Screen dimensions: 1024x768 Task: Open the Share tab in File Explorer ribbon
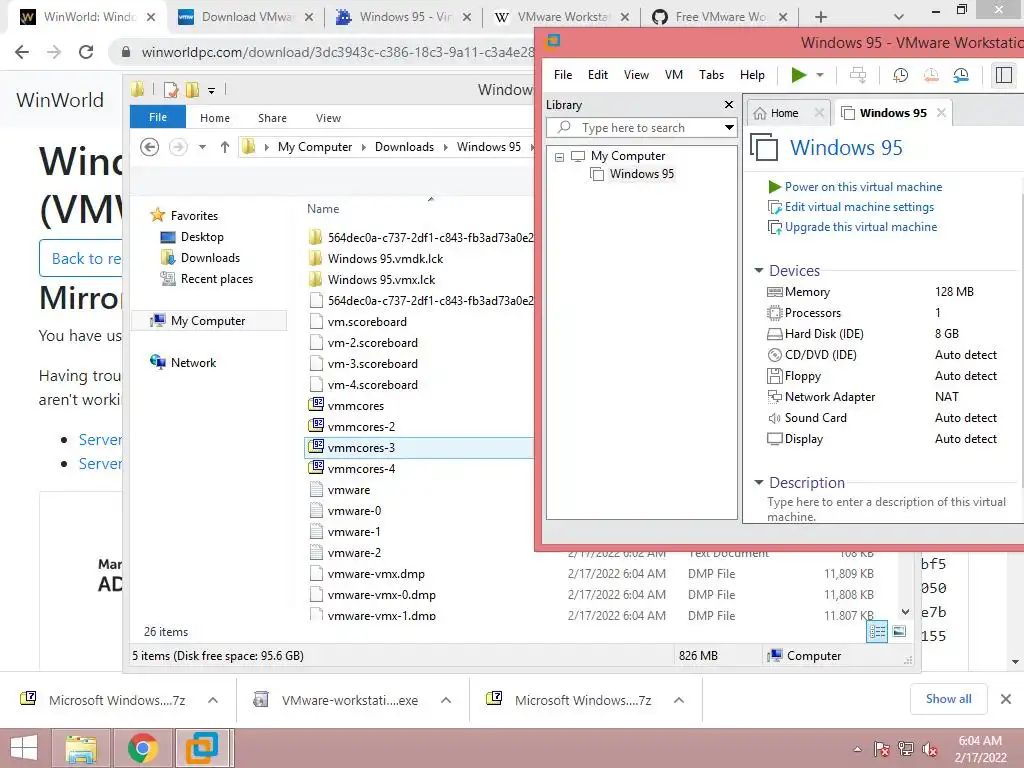(x=272, y=118)
